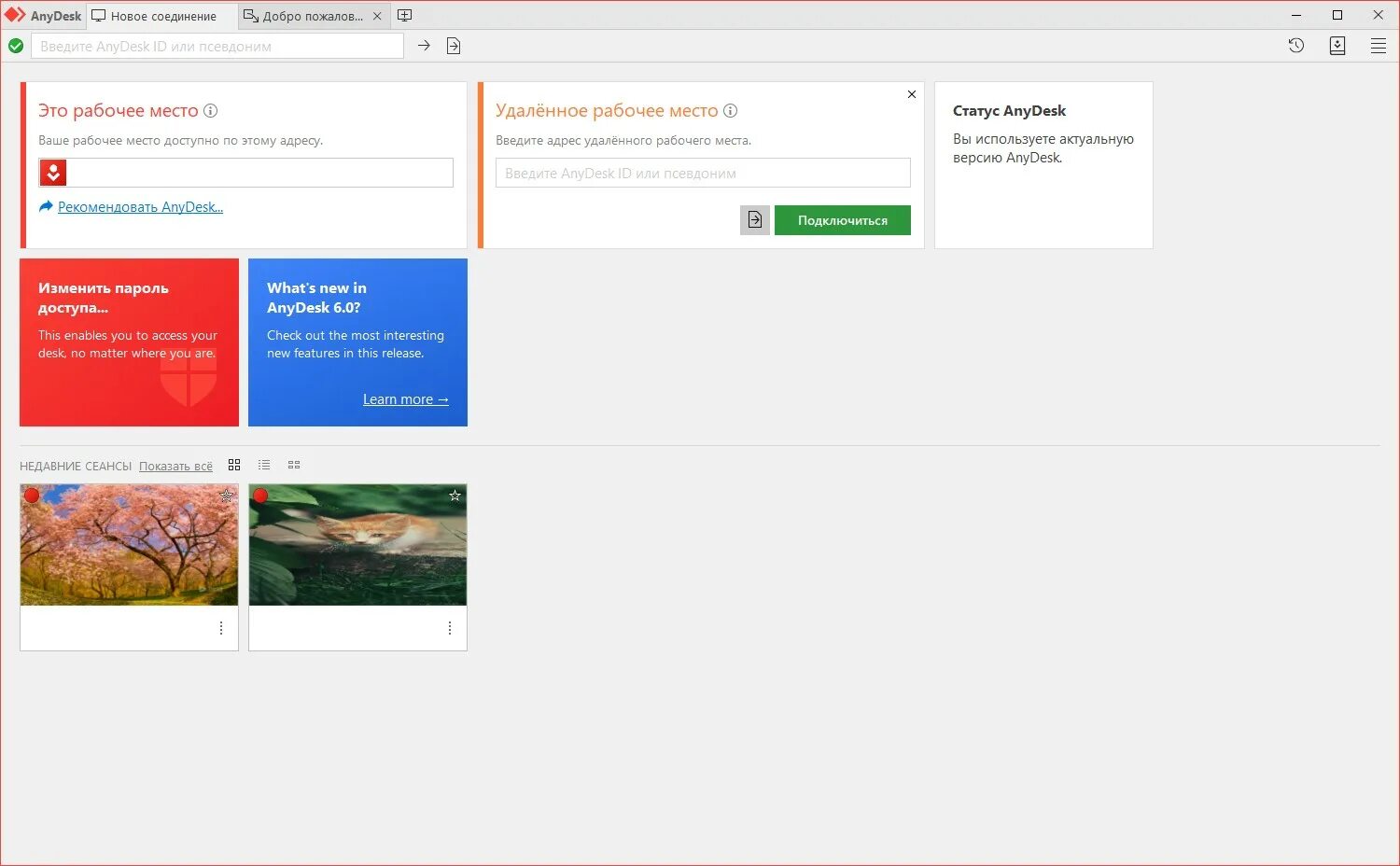The height and width of the screenshot is (866, 1400).
Task: Click the file transfer button beside Подключиться
Action: click(x=755, y=220)
